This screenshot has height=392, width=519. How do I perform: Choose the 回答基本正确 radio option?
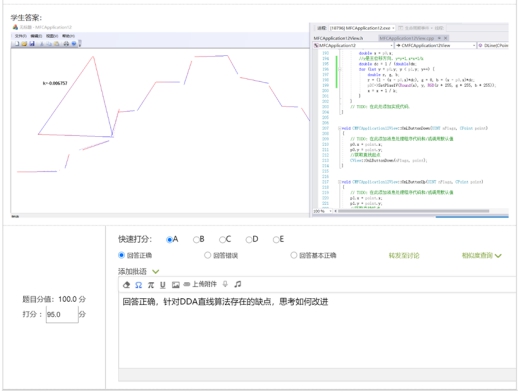point(294,255)
